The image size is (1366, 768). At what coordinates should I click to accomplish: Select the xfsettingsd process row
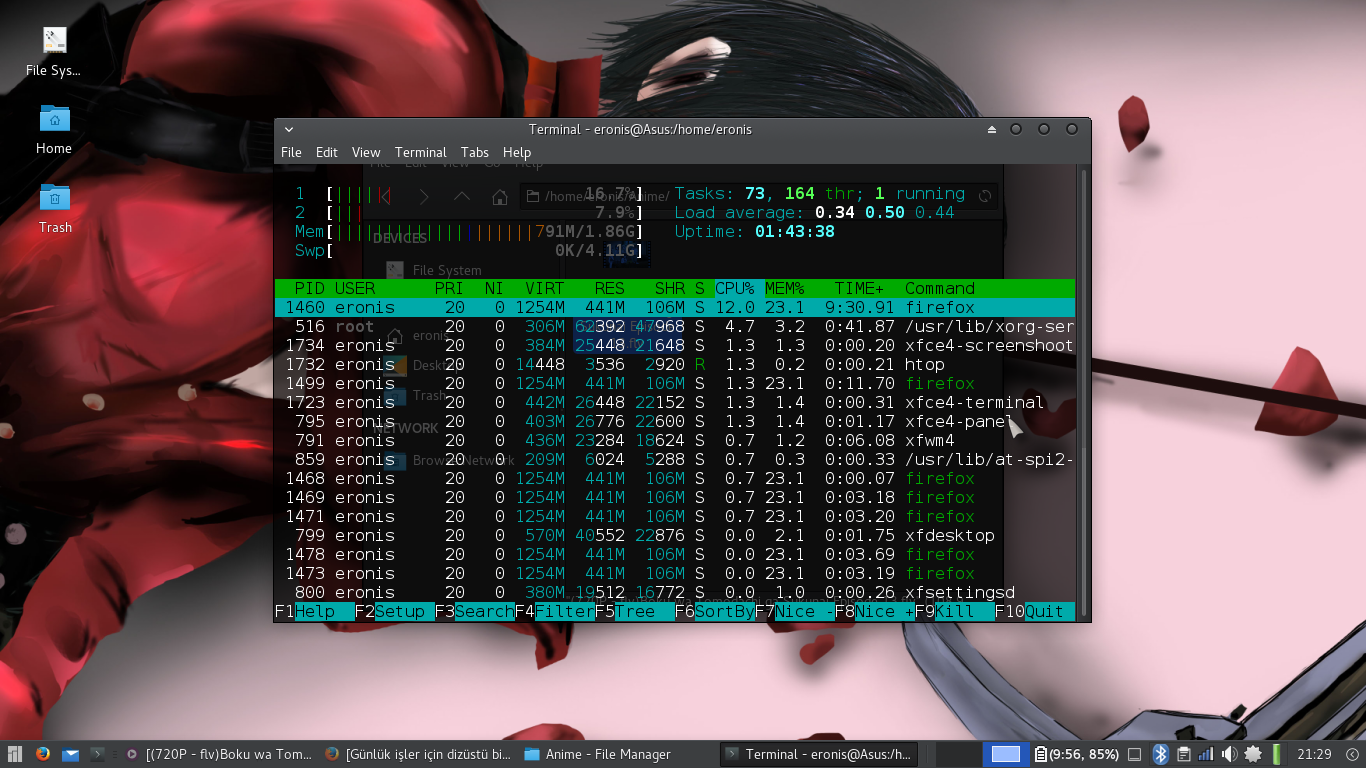[675, 592]
